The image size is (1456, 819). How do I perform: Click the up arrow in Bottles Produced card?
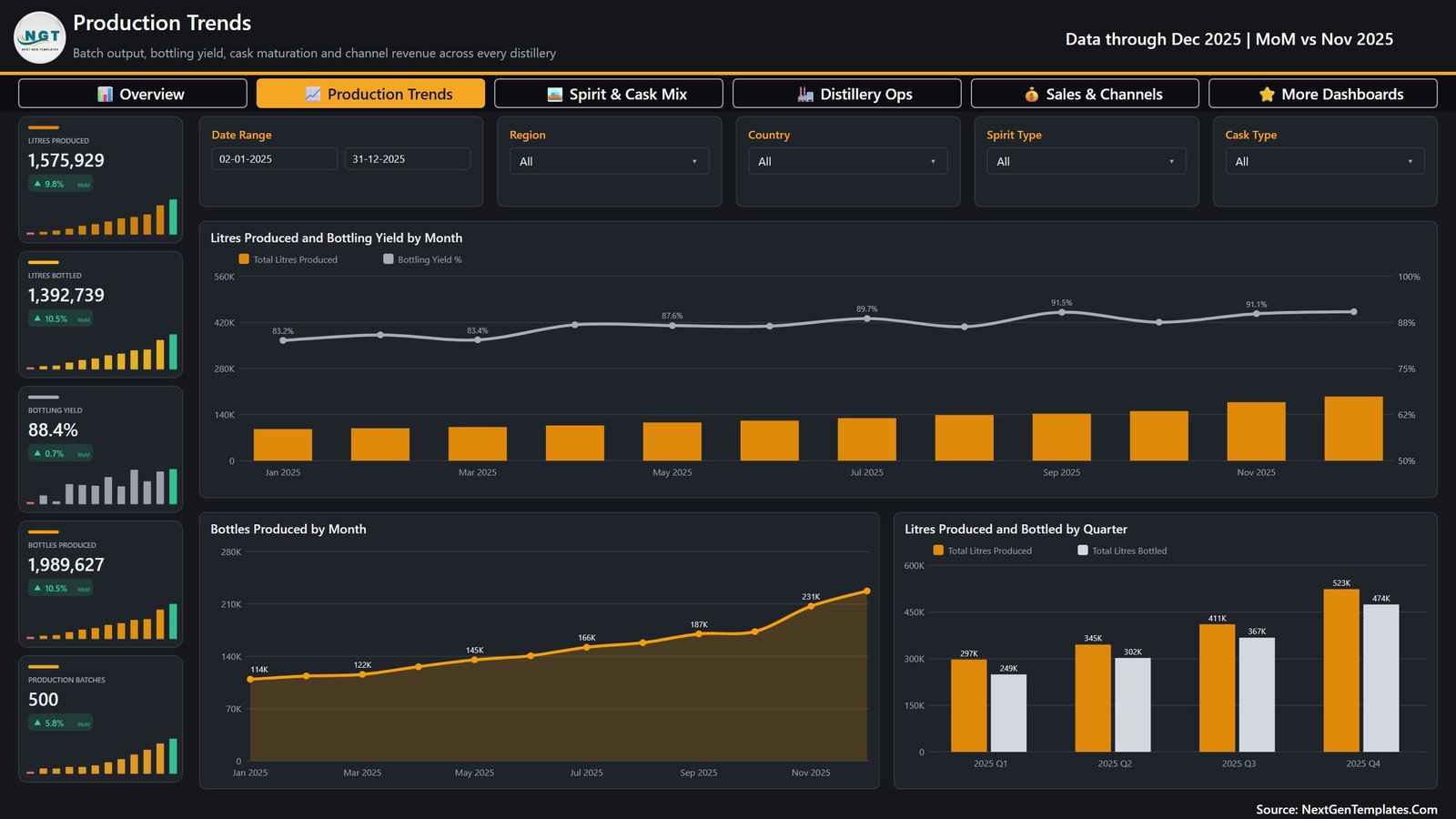click(x=37, y=588)
